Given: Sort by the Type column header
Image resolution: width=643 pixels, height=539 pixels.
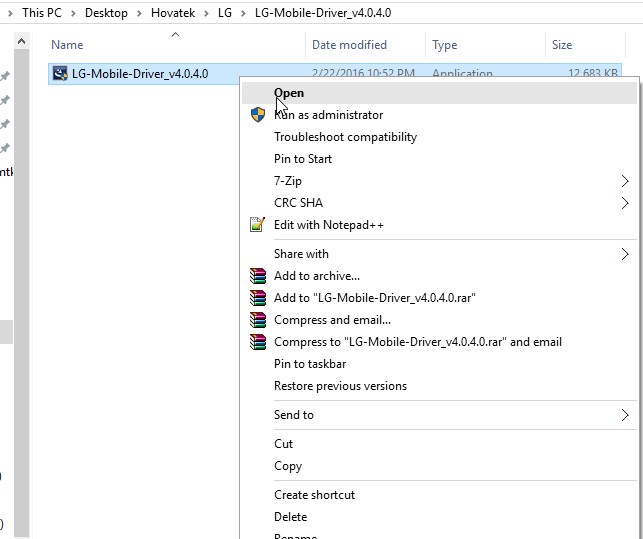Looking at the screenshot, I should [486, 45].
